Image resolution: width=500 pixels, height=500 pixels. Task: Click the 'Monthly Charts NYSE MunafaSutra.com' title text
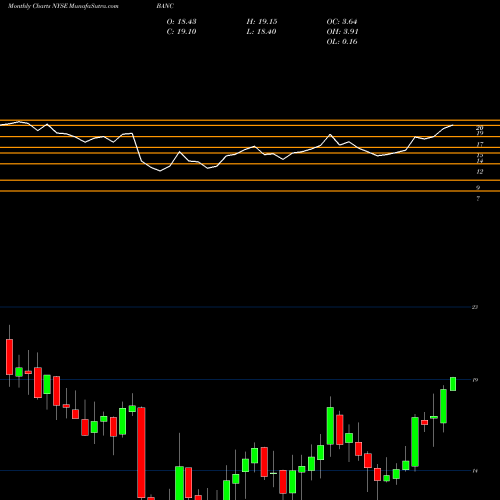coord(63,6)
